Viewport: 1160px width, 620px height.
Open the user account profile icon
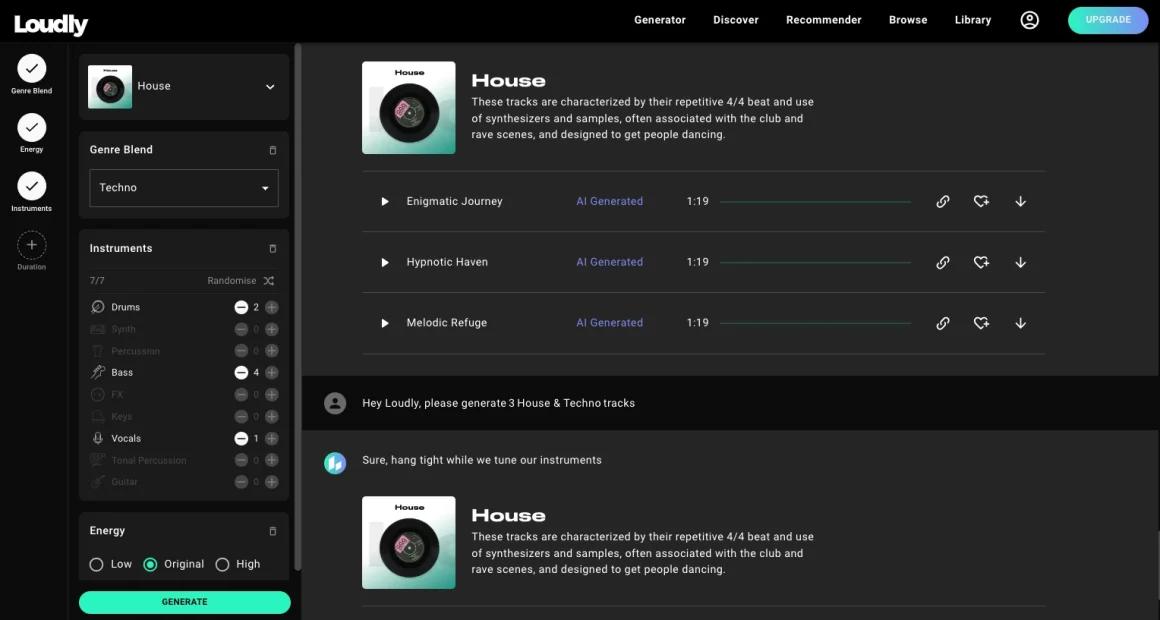(1029, 20)
